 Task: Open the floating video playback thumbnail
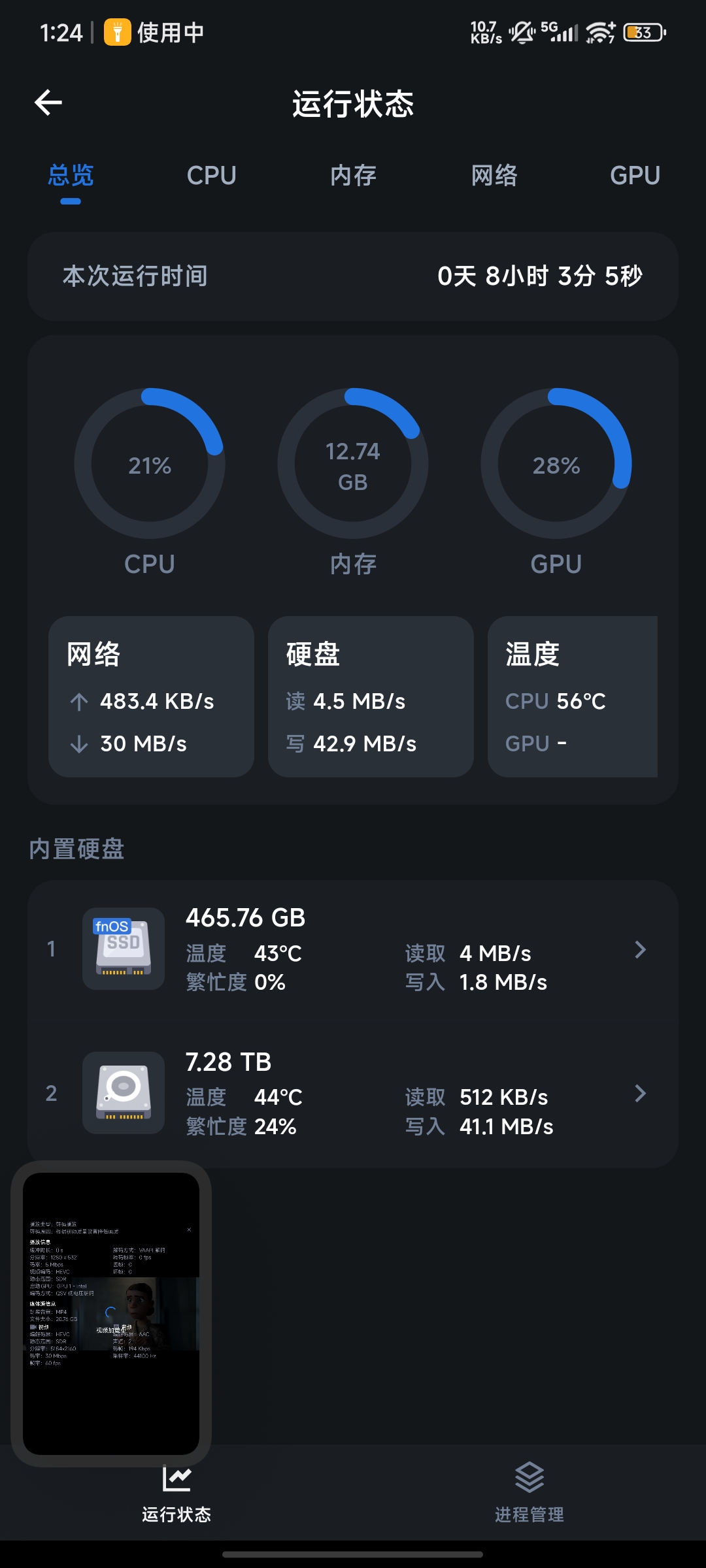[111, 1313]
